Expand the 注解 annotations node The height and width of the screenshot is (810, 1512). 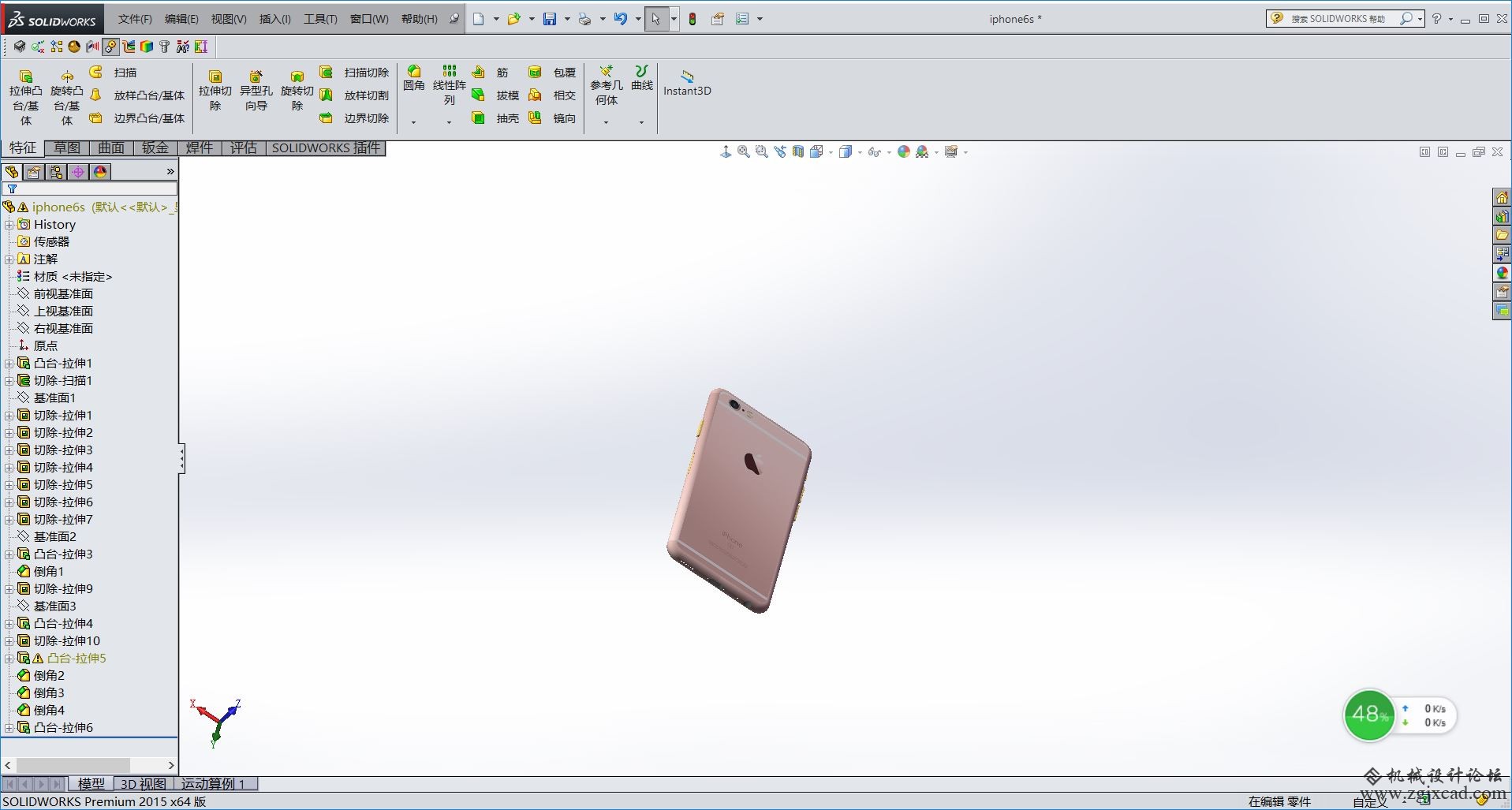pos(9,259)
